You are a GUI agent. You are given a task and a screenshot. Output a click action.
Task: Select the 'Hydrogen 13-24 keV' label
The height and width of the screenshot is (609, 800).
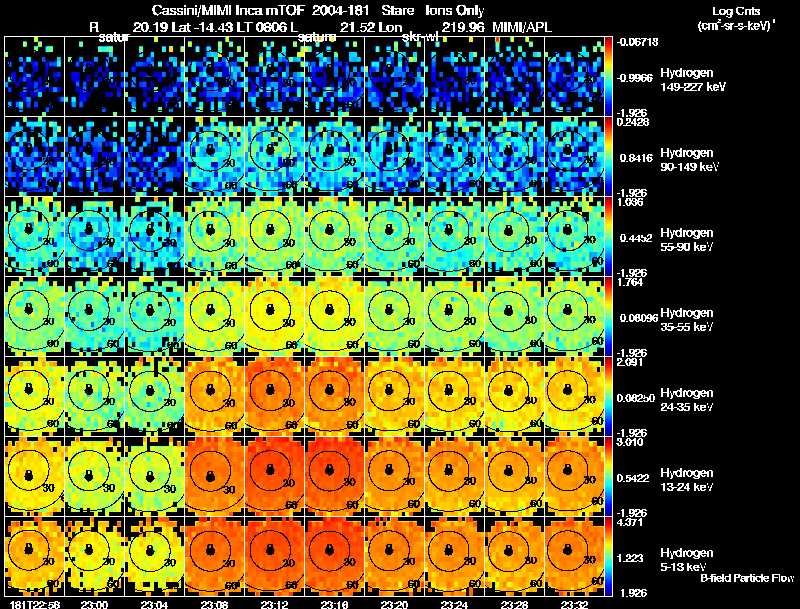tap(687, 480)
